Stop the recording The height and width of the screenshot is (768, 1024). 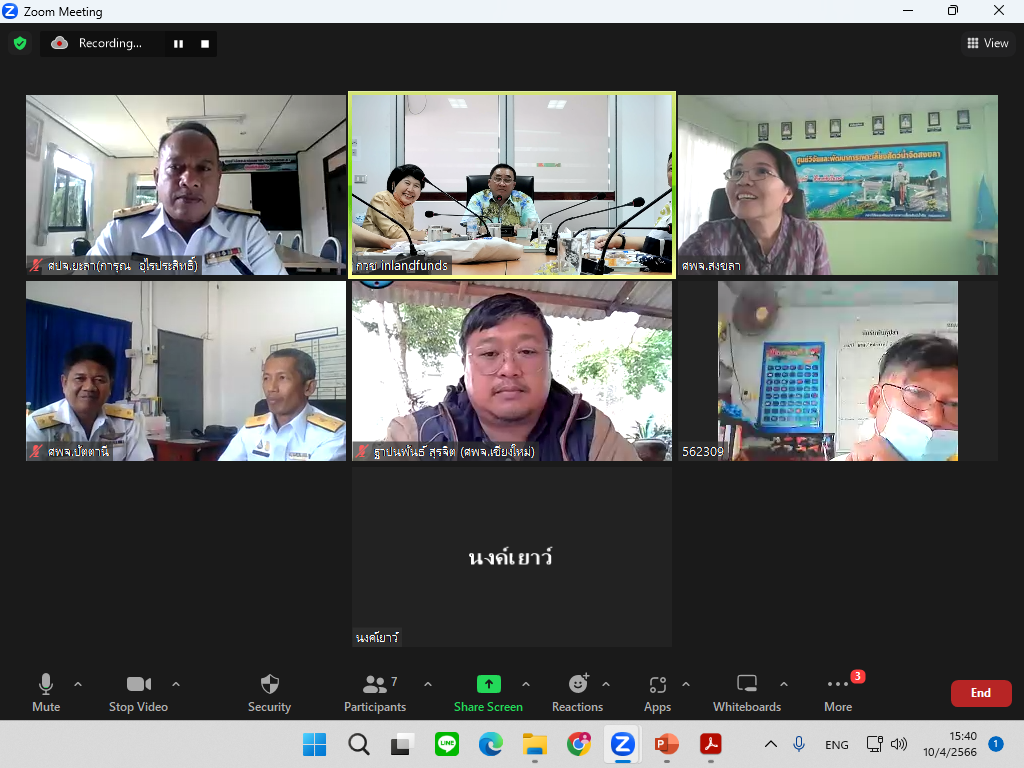click(205, 44)
